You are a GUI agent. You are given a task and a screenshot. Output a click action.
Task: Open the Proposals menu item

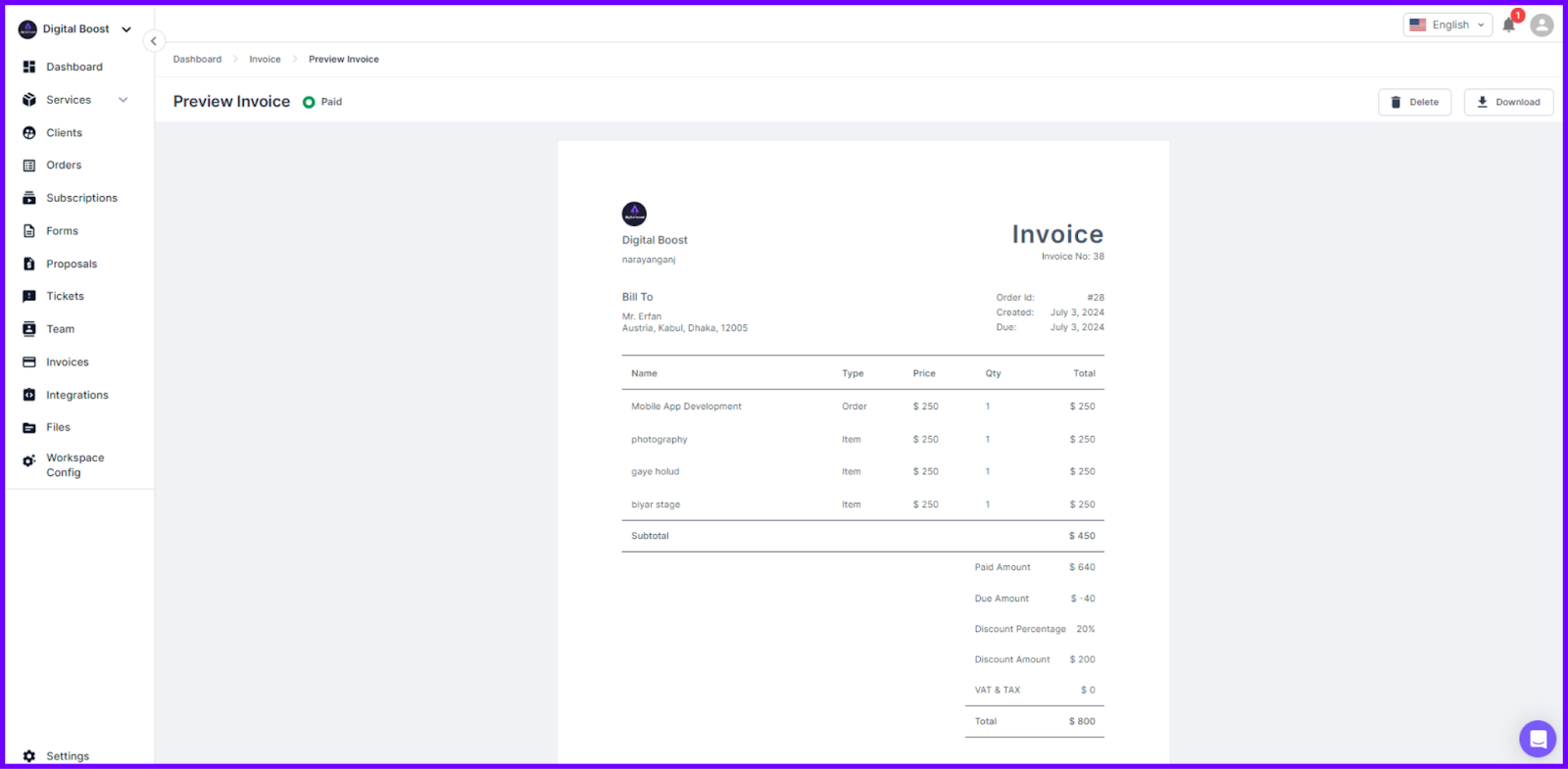click(x=72, y=264)
